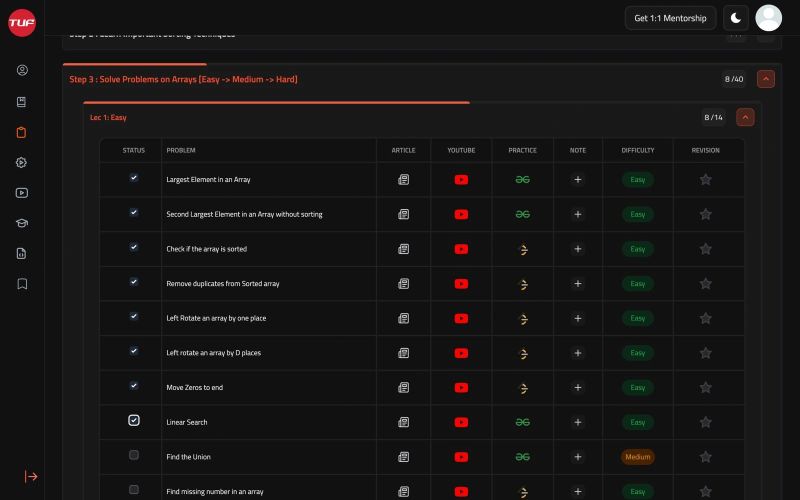Open the user avatar in the top right
Screen dimensions: 800x500
click(768, 18)
